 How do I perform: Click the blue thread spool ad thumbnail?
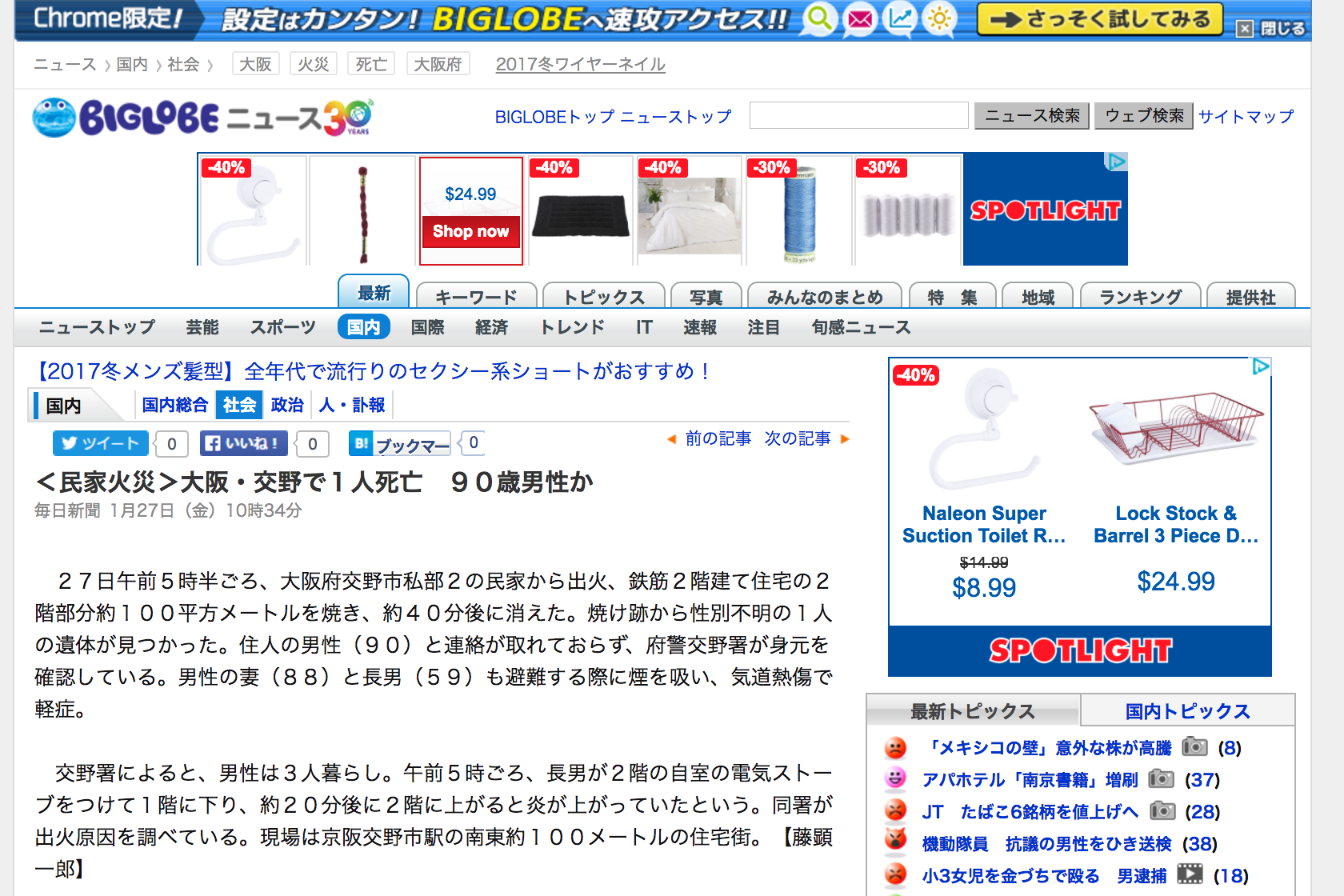pos(798,211)
